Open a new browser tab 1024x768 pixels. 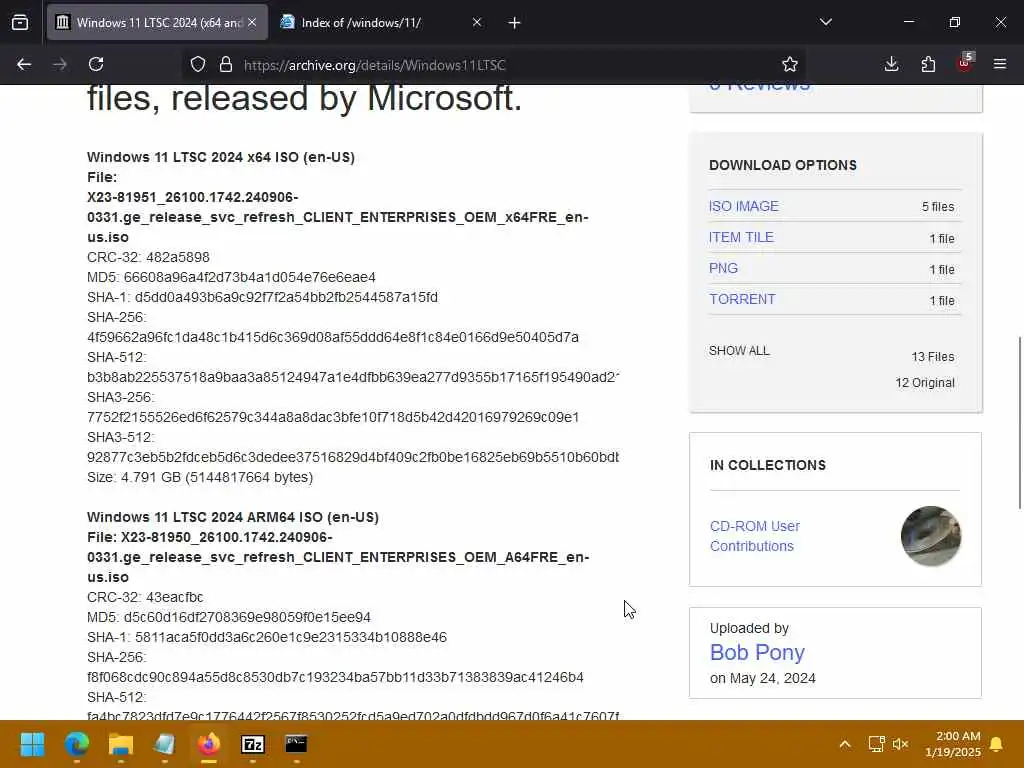(515, 23)
